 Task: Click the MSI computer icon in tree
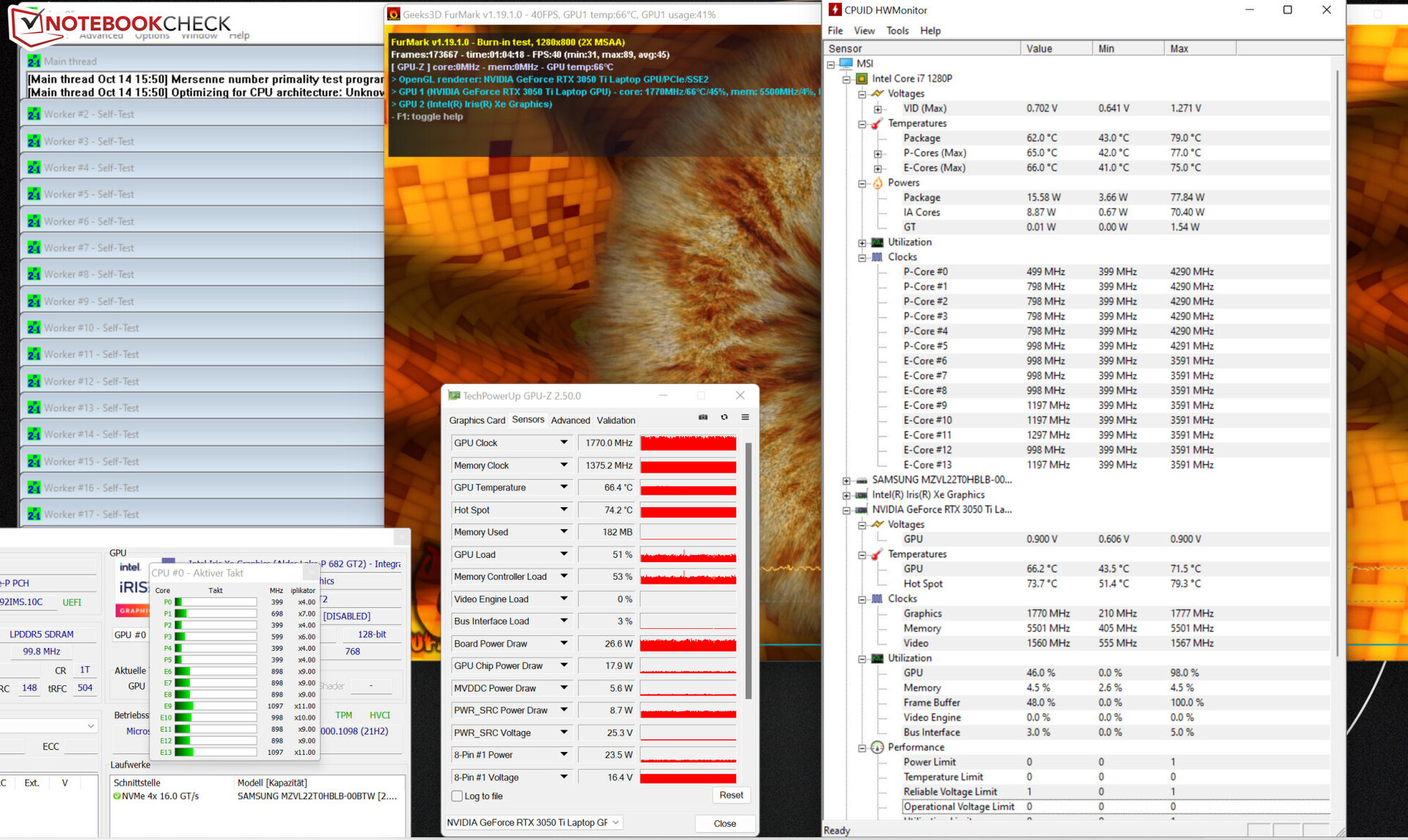click(846, 64)
